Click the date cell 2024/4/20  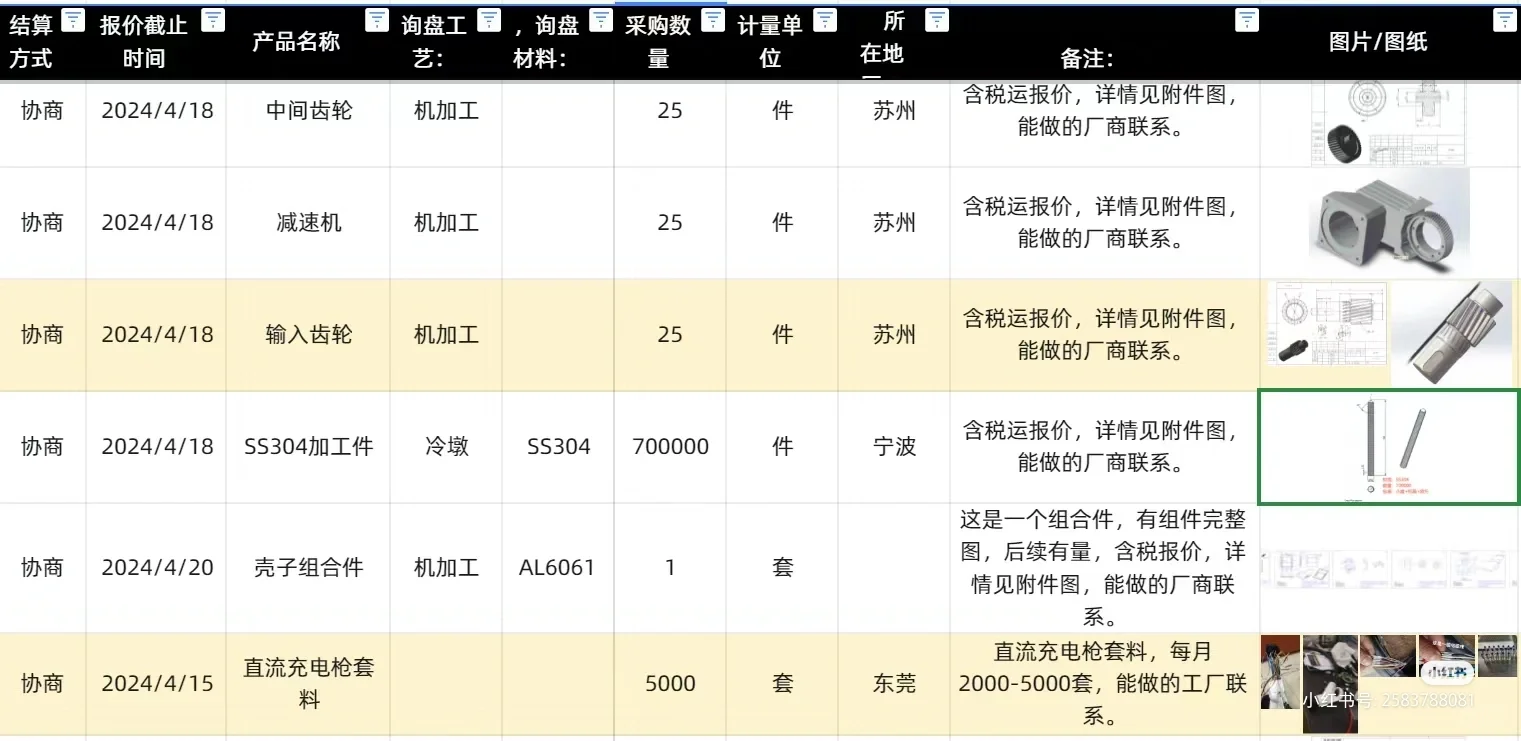tap(156, 567)
